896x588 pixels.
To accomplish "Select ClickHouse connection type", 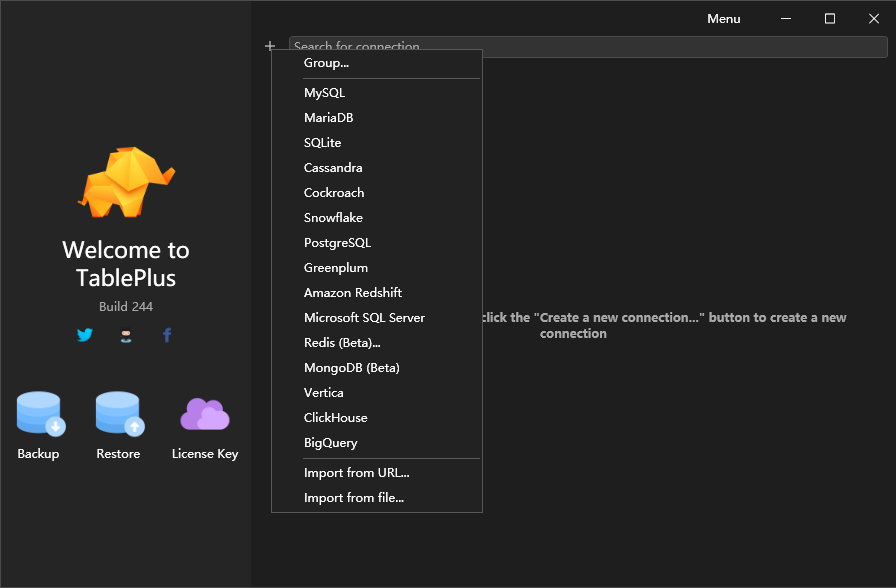I will click(x=377, y=418).
